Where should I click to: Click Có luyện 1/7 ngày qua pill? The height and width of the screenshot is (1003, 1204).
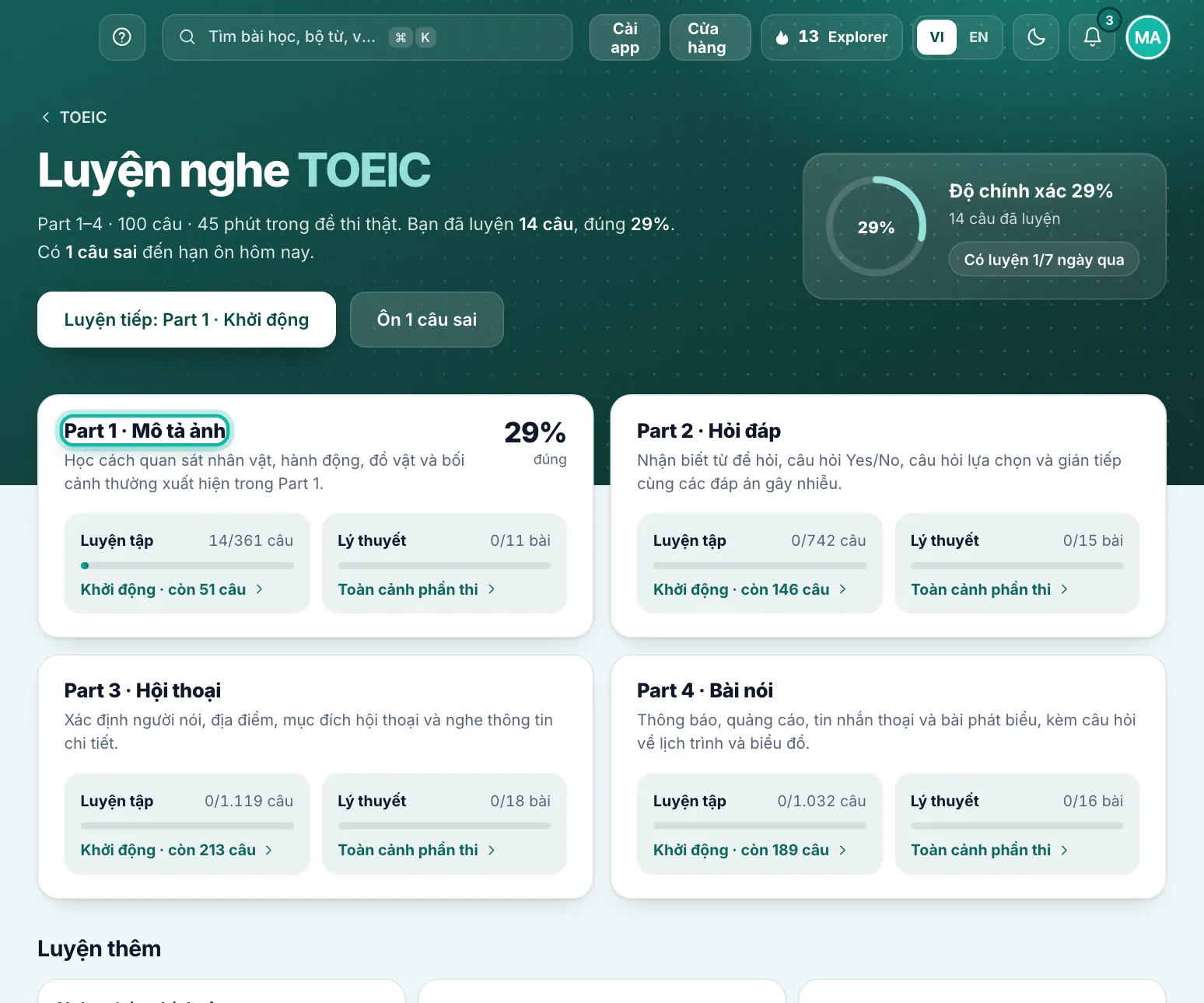[x=1044, y=260]
